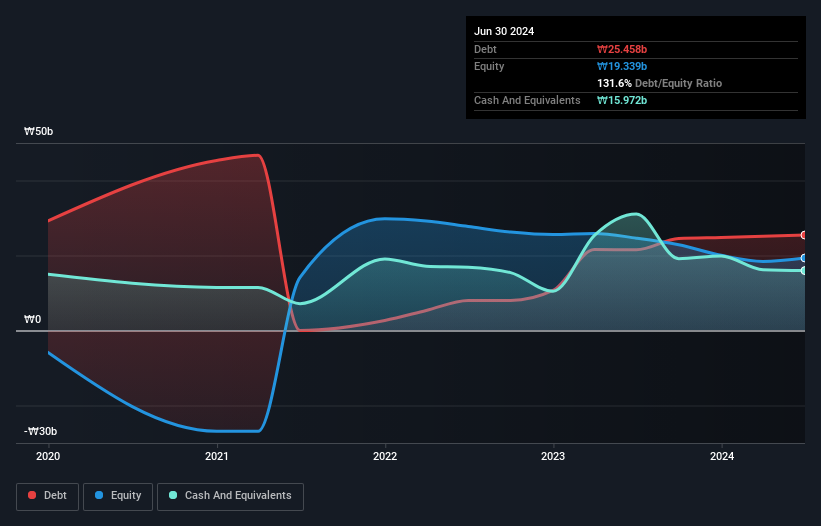Toggle the Debt series legend button
Image resolution: width=821 pixels, height=526 pixels.
[48, 496]
